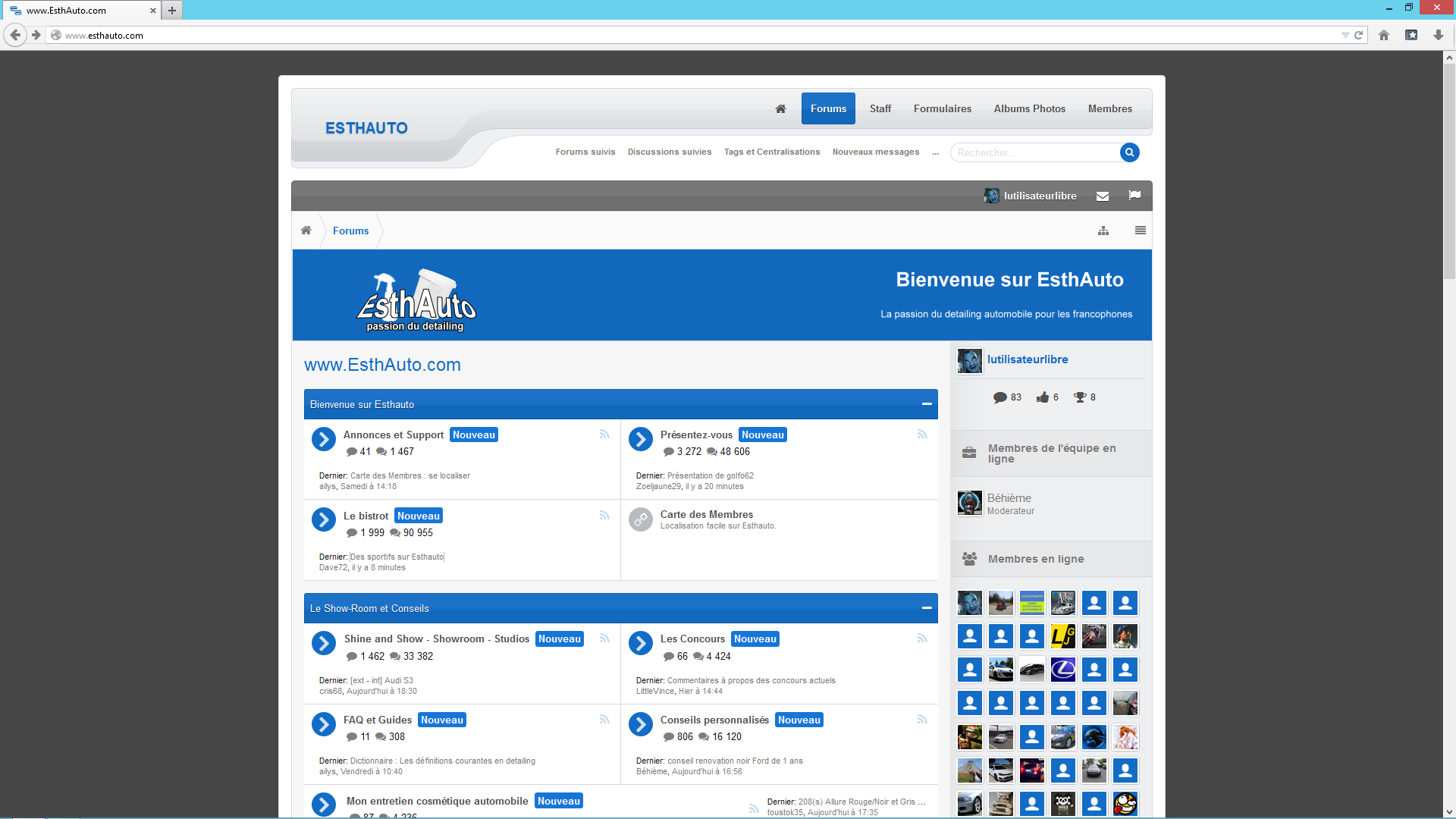The image size is (1456, 819).
Task: Click the Lexus logo member avatar
Action: [1063, 670]
